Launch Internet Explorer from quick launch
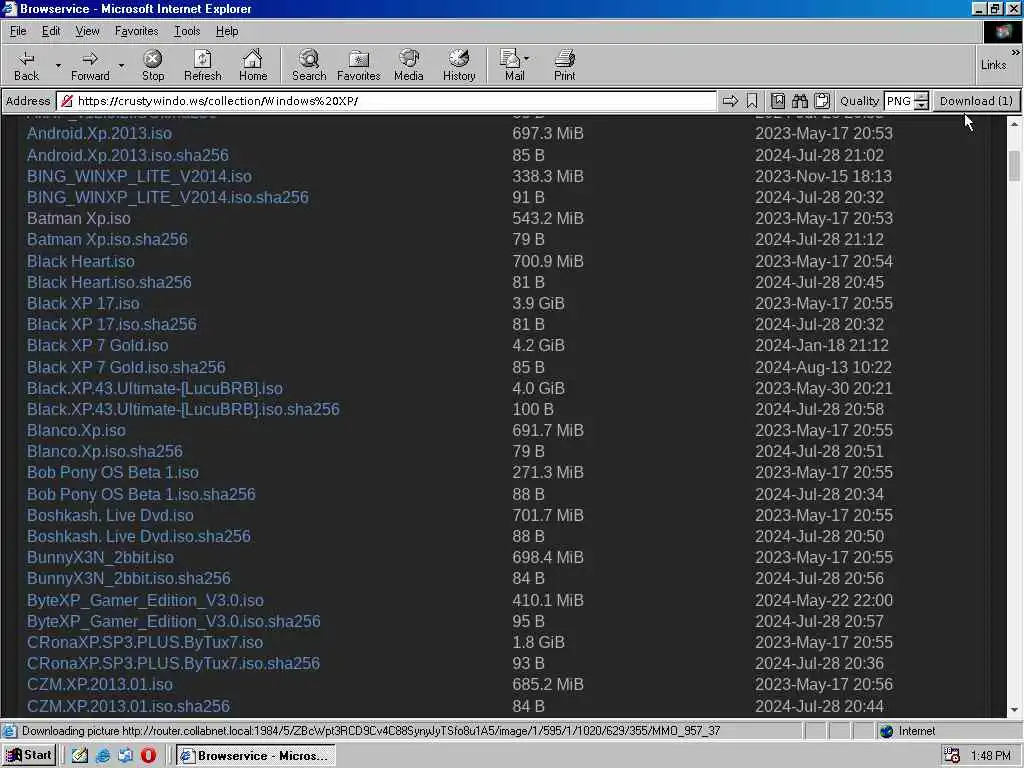The image size is (1024, 768). [103, 756]
